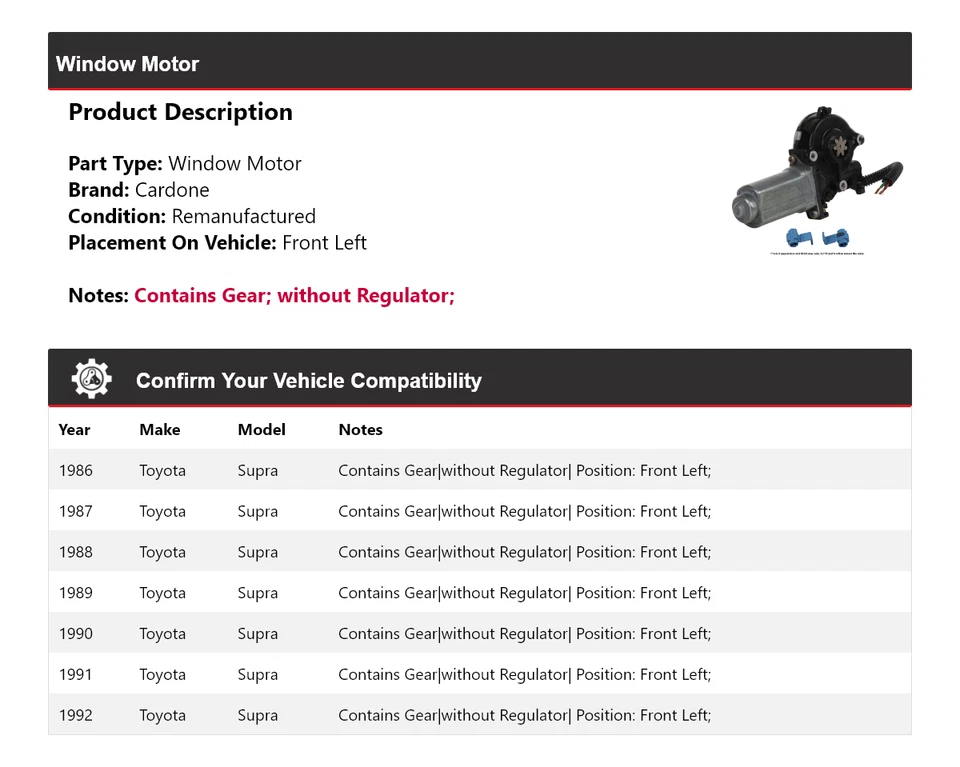Viewport: 960px width, 767px height.
Task: Switch to the Product Description section
Action: 180,112
